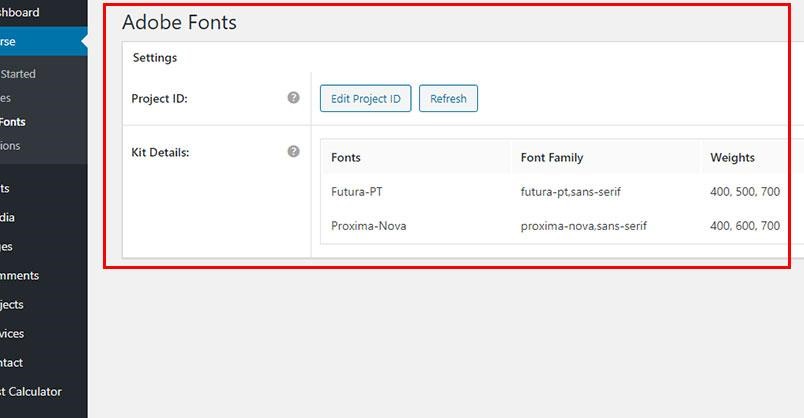Open the Kit Details help icon
This screenshot has height=418, width=804.
click(293, 151)
